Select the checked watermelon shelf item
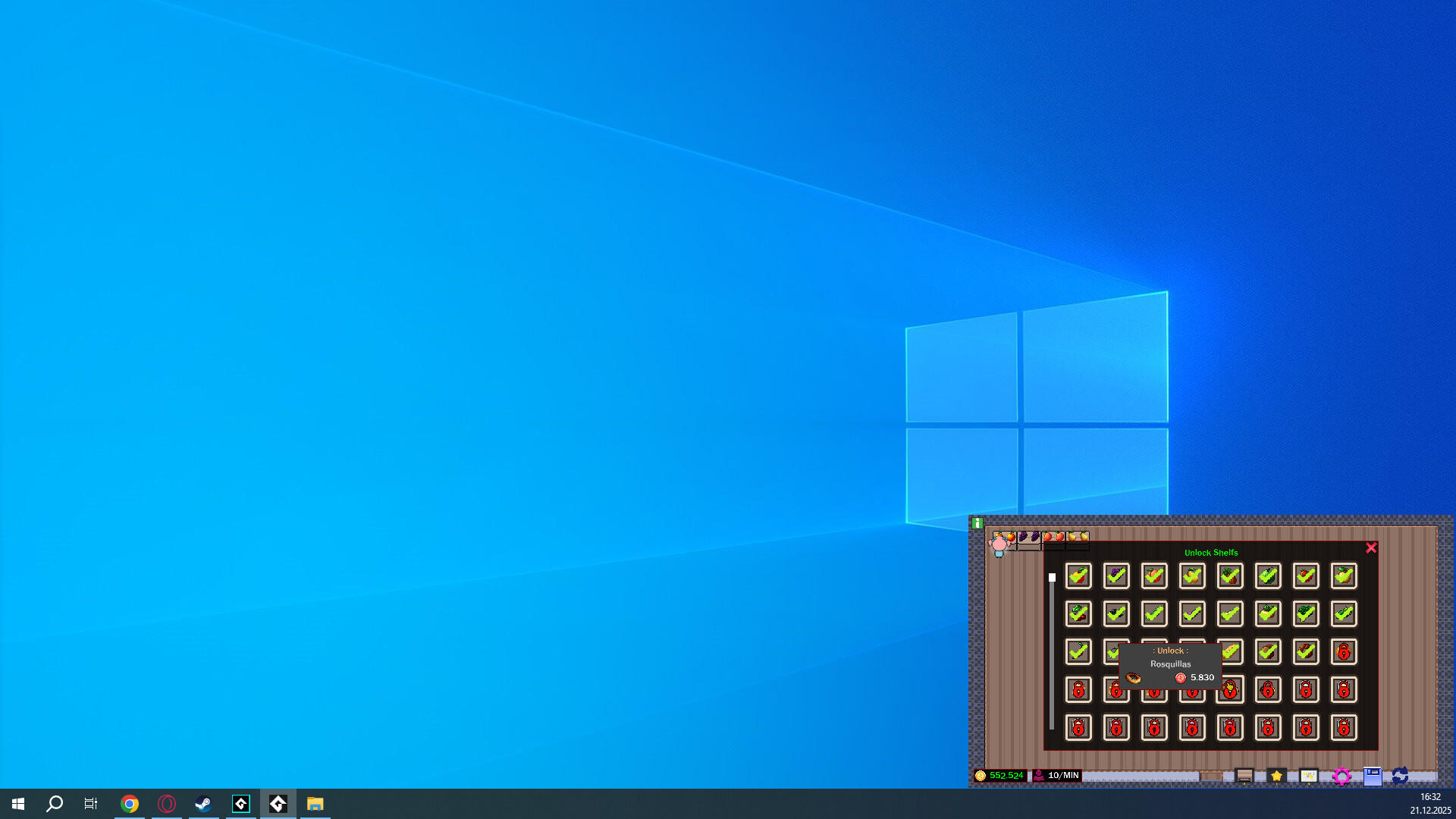This screenshot has width=1456, height=819. [1267, 577]
